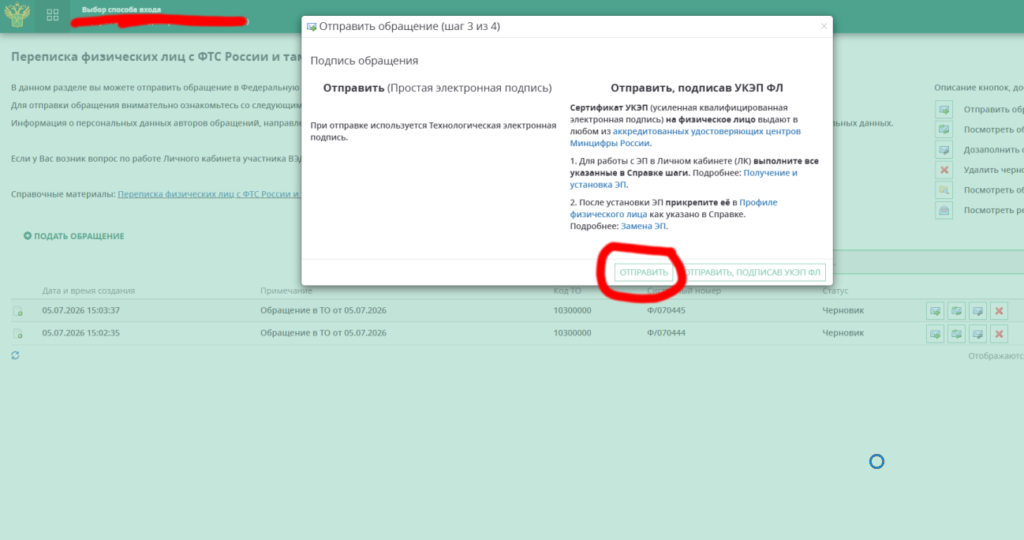Screen dimensions: 1024x540
Task: Click Обращение в ТО note in row 15:02:35
Action: 323,332
